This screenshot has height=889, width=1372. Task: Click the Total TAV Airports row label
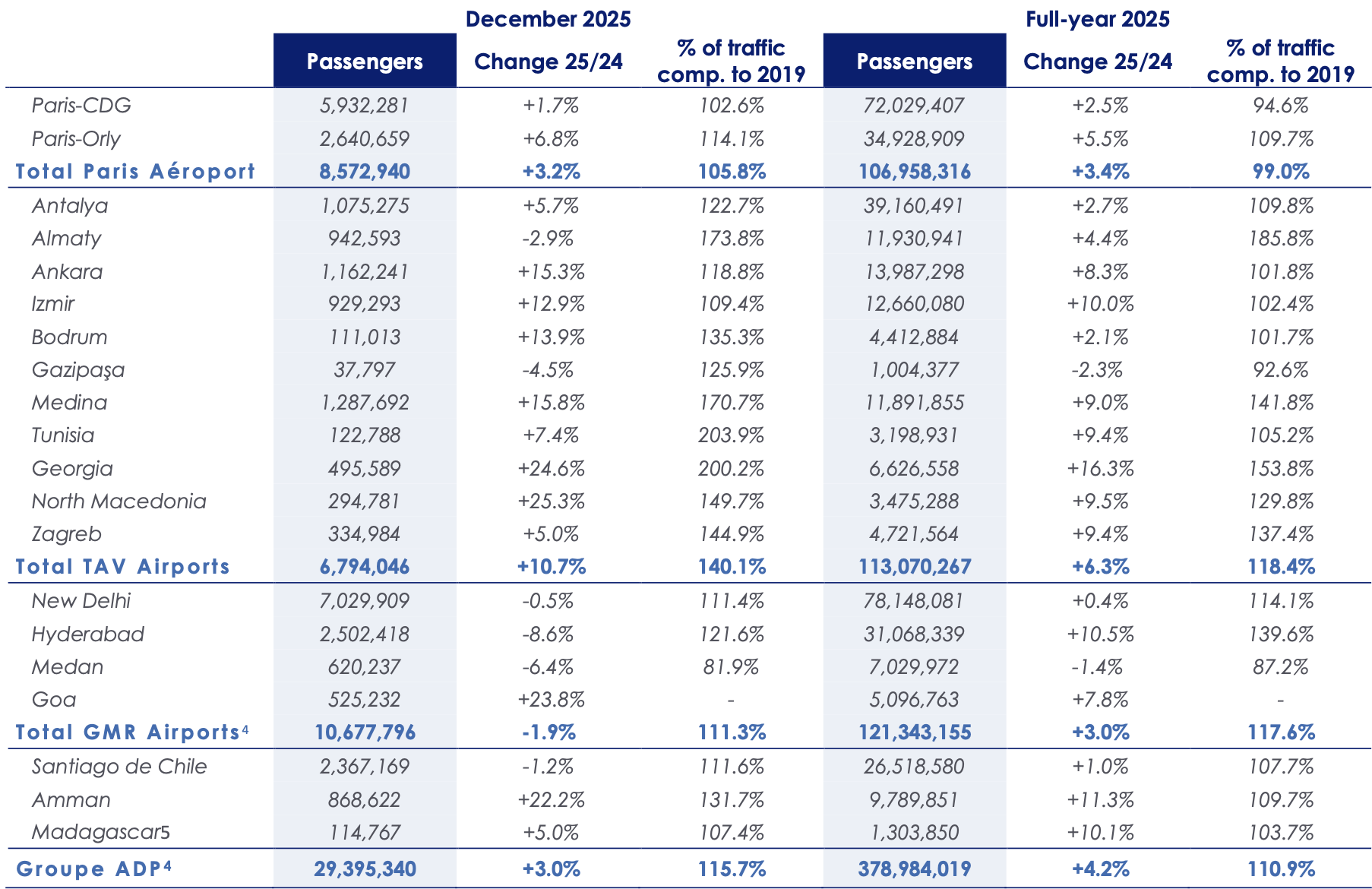(122, 567)
